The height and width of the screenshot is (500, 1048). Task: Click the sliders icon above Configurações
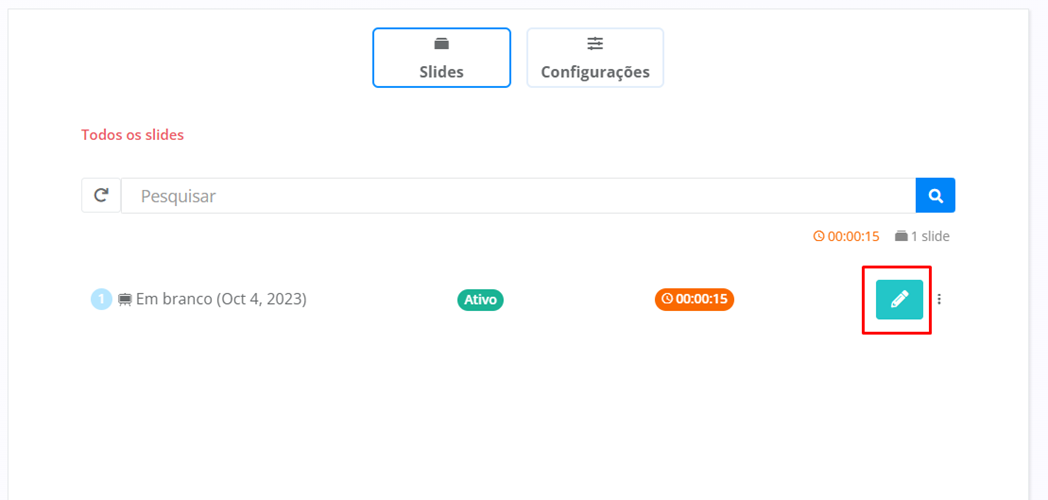point(595,44)
